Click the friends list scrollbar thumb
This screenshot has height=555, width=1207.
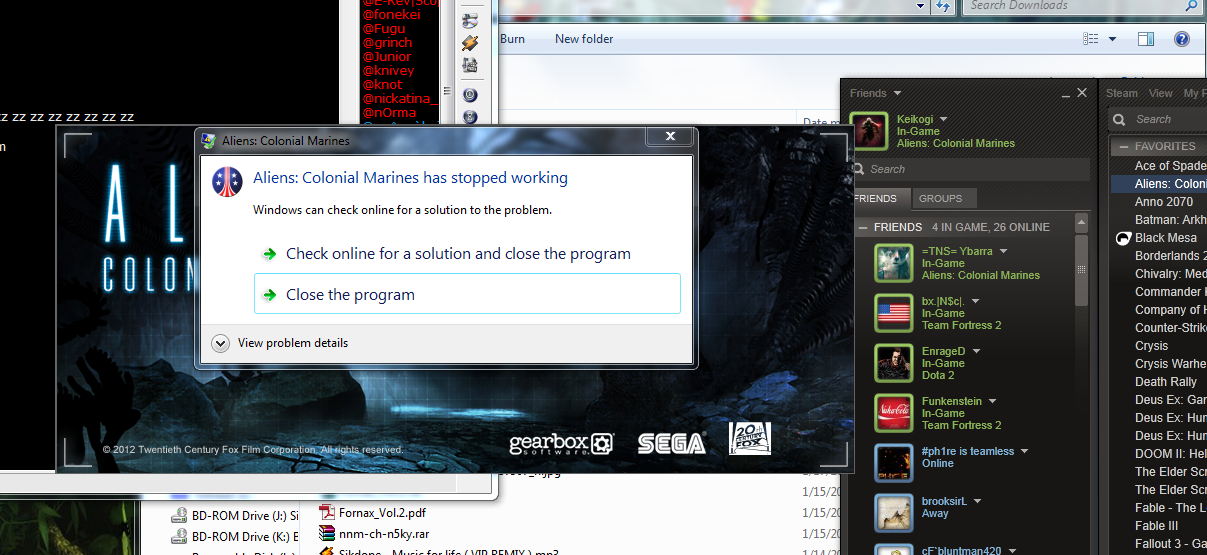1081,270
